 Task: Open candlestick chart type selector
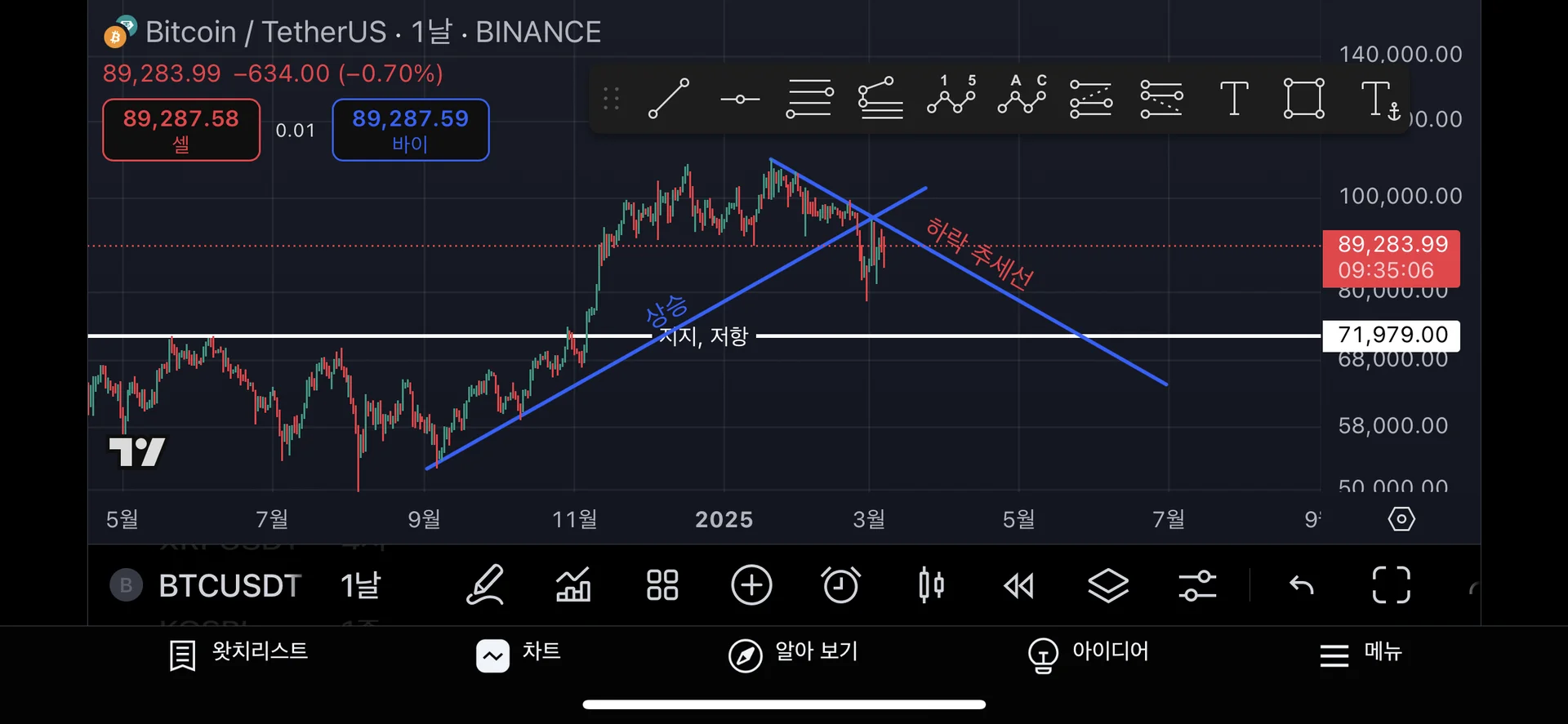click(931, 585)
